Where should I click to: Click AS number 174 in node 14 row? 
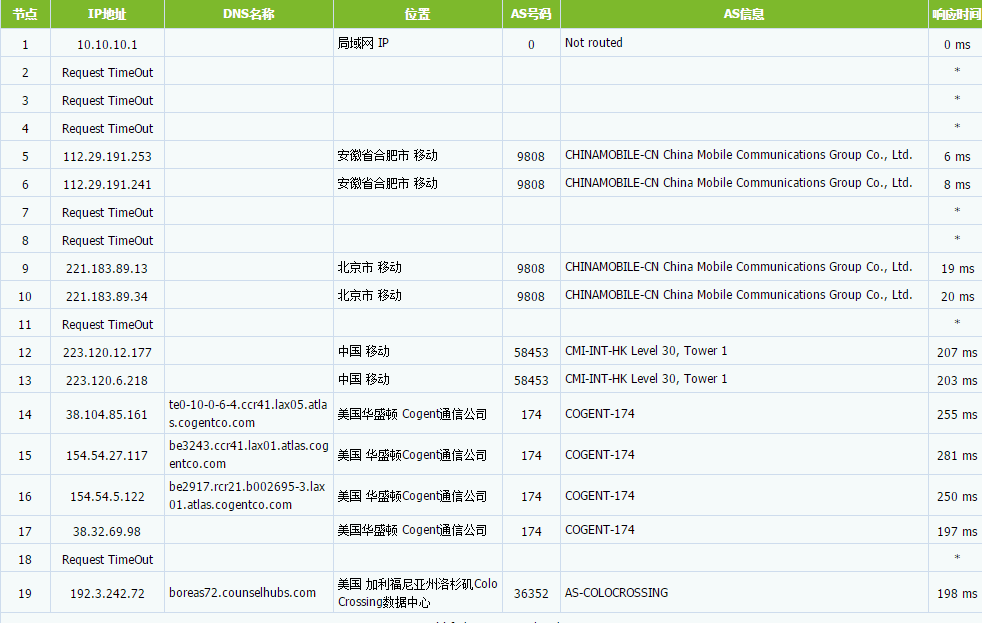pyautogui.click(x=531, y=414)
